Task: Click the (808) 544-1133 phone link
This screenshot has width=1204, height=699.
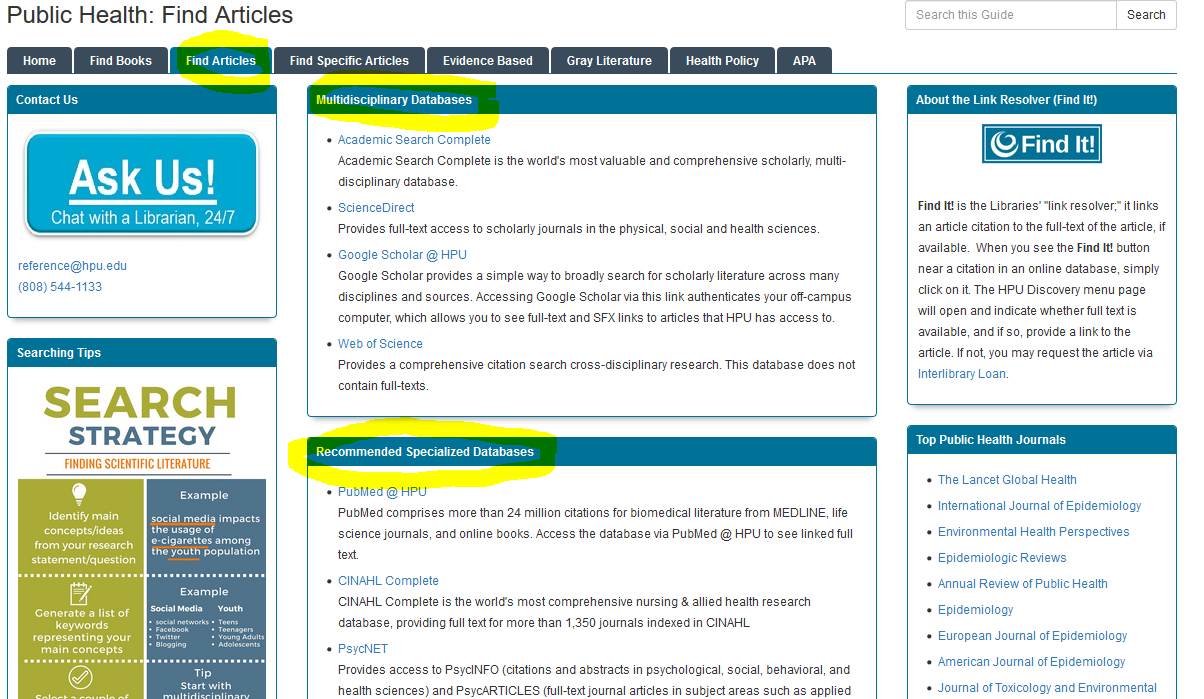Action: point(60,287)
